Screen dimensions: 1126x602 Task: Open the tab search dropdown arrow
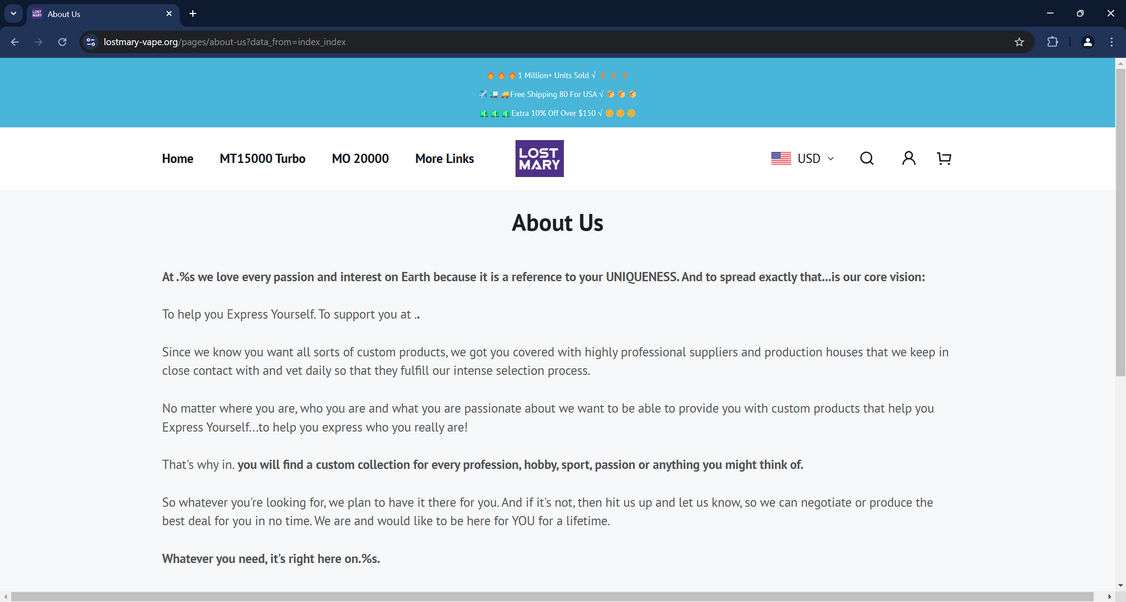(x=13, y=14)
